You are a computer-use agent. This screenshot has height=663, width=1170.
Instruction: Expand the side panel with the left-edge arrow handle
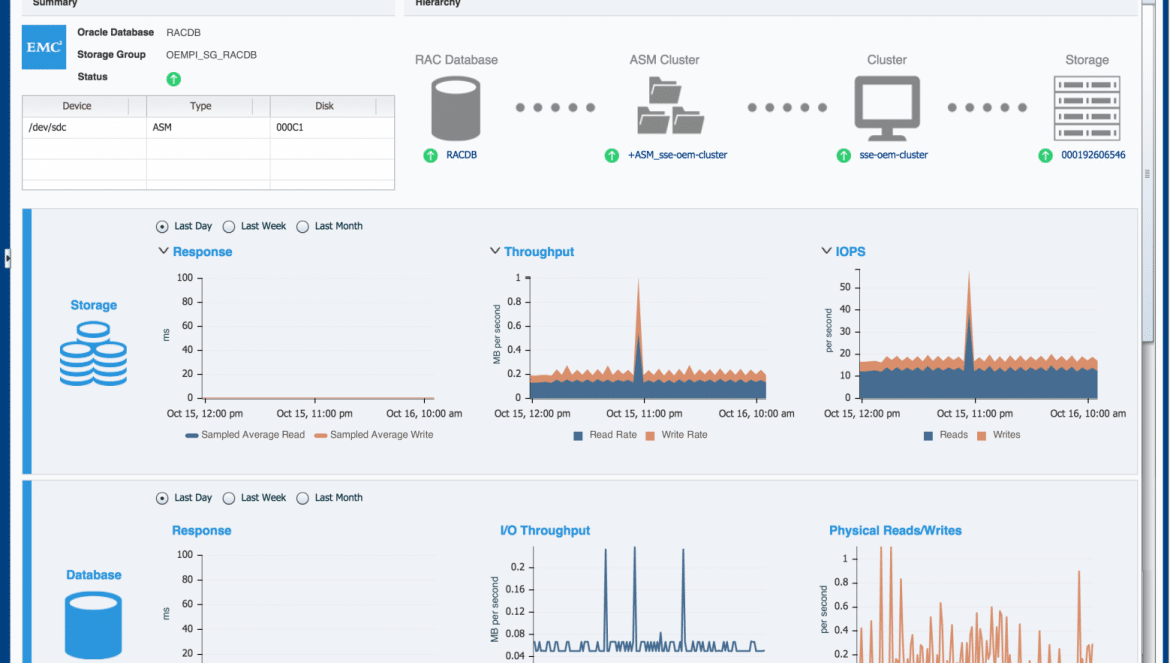click(7, 258)
